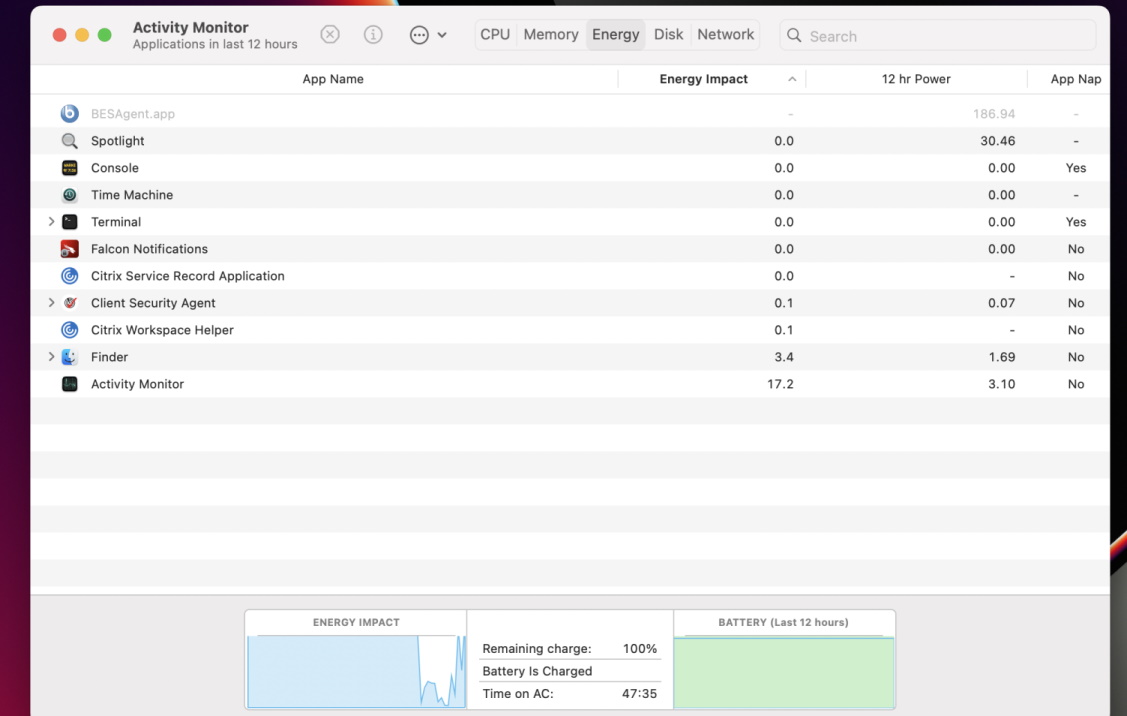This screenshot has width=1127, height=716.
Task: Click the BESAgent.app icon
Action: (x=70, y=114)
